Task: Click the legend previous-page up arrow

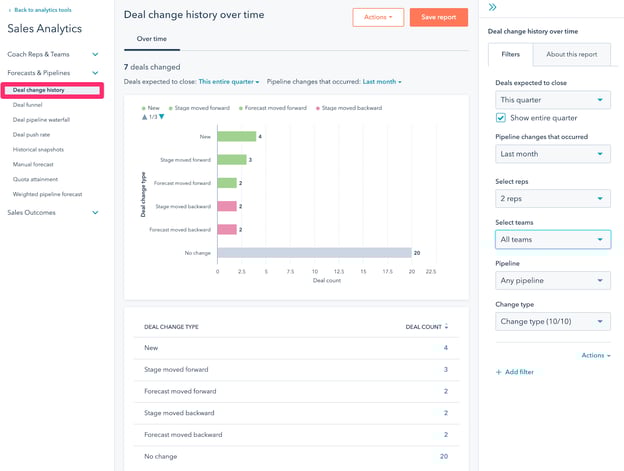Action: 144,117
